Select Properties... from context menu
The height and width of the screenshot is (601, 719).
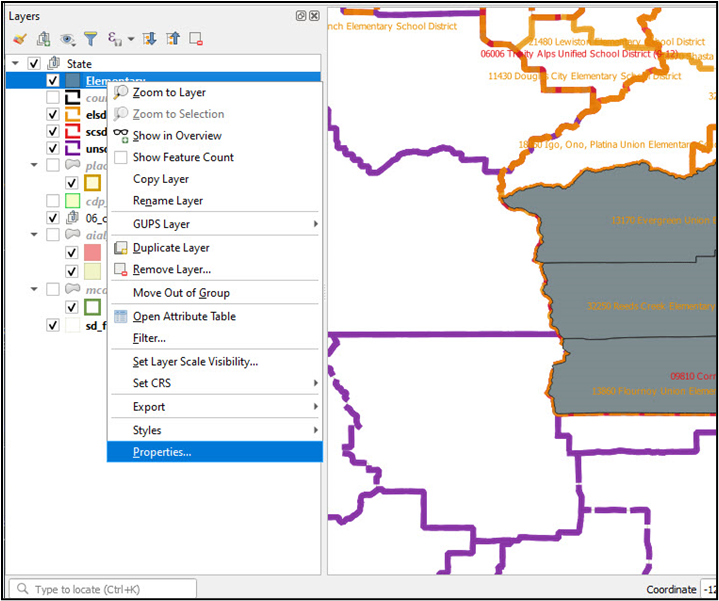(162, 452)
